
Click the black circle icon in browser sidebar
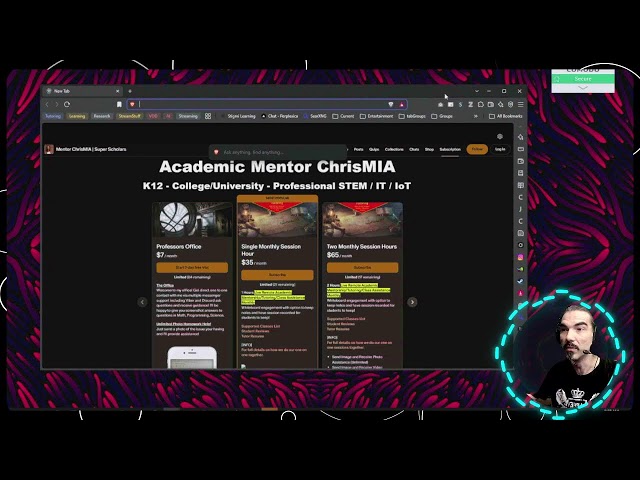tap(520, 245)
